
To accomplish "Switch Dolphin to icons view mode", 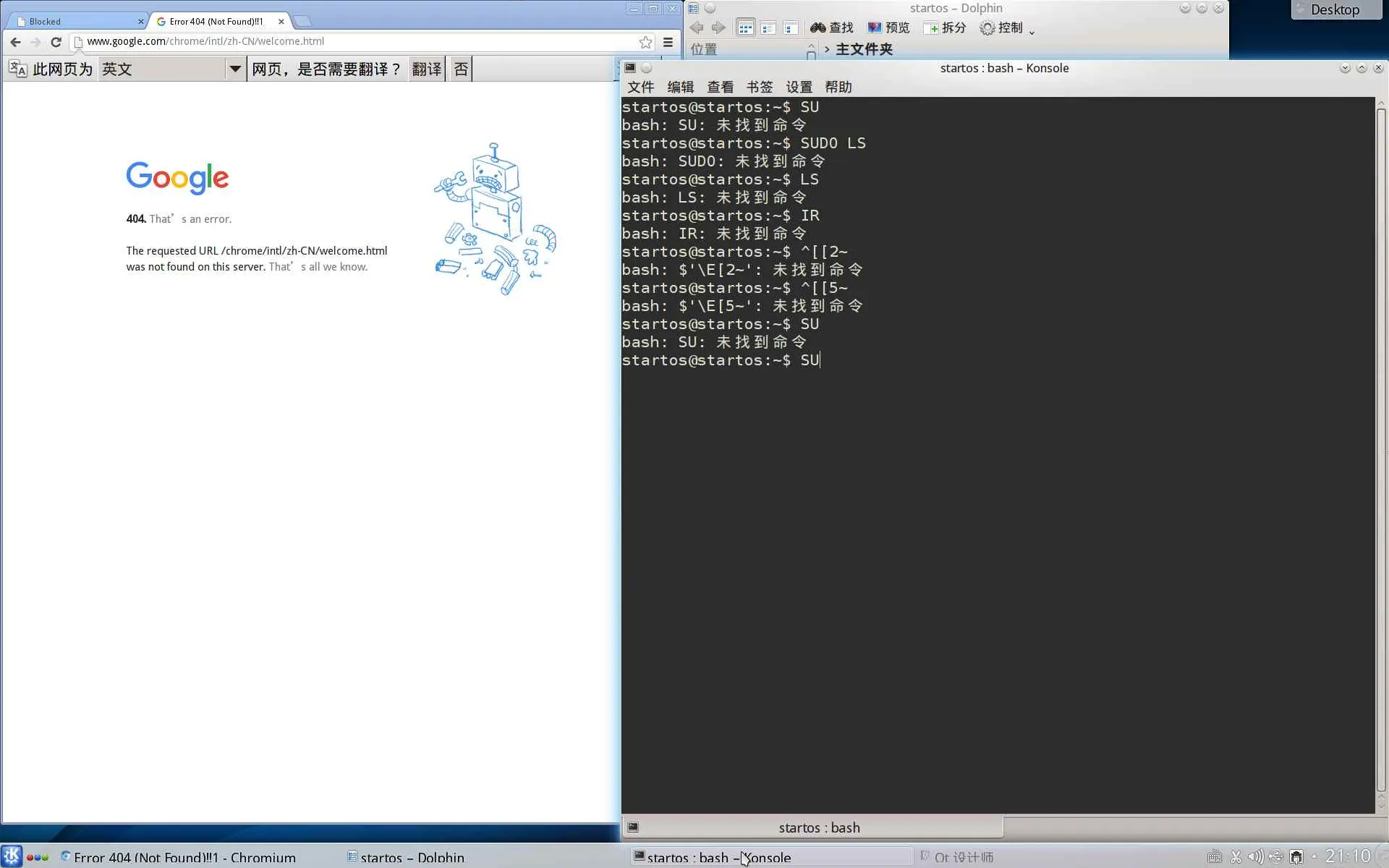I will (745, 27).
